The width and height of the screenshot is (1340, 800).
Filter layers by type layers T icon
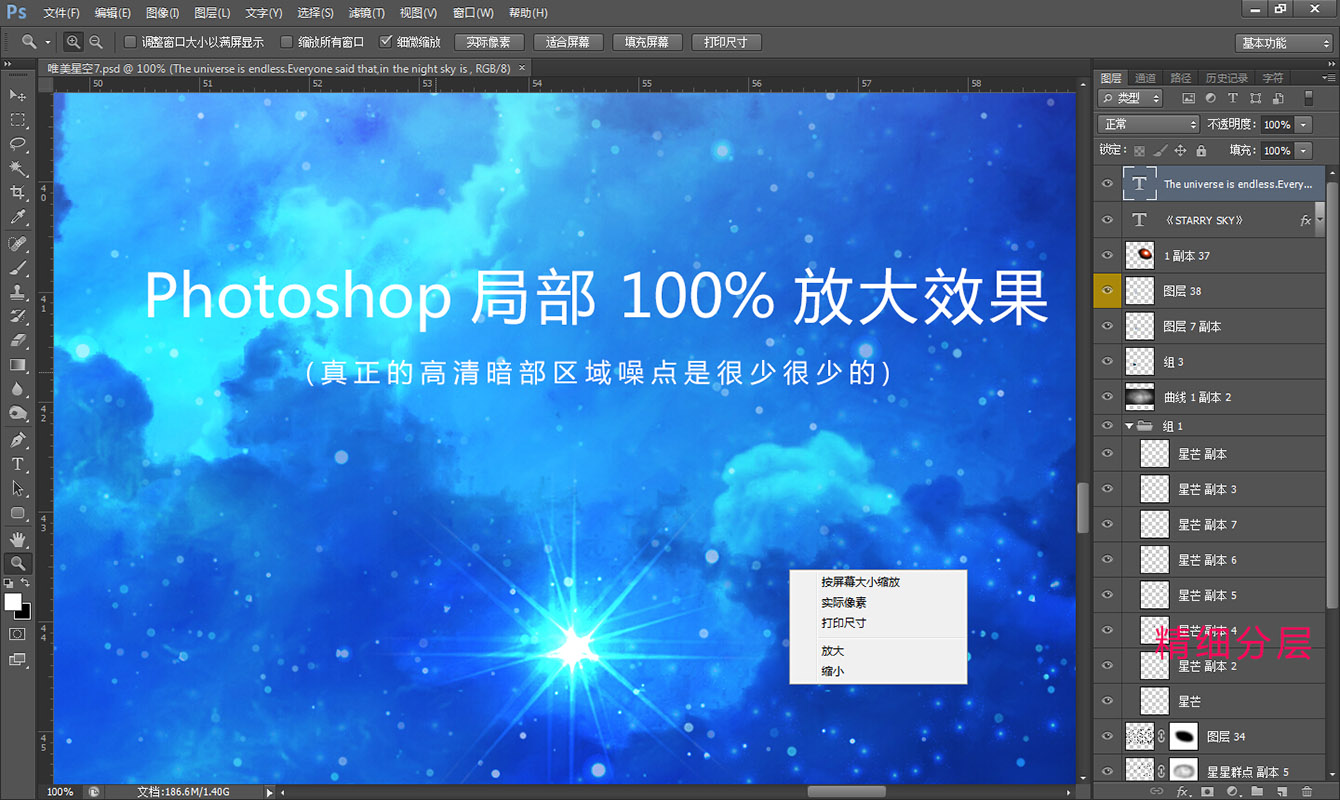tap(1232, 98)
